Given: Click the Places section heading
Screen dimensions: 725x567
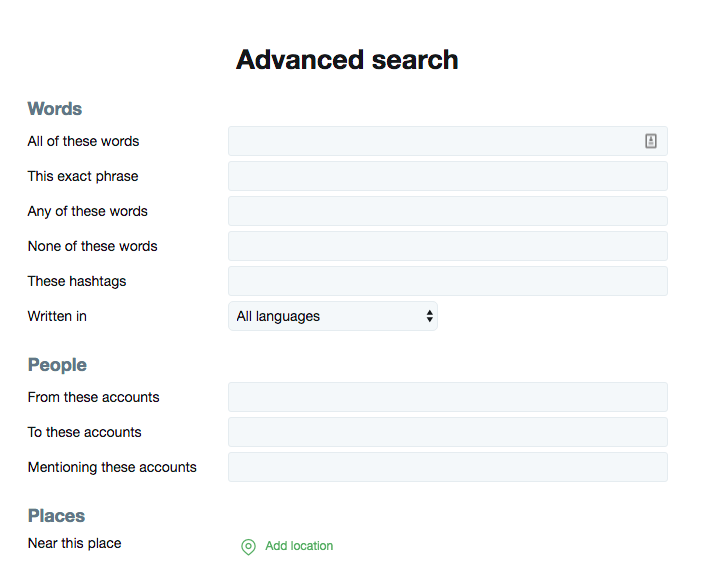Looking at the screenshot, I should click(x=56, y=516).
